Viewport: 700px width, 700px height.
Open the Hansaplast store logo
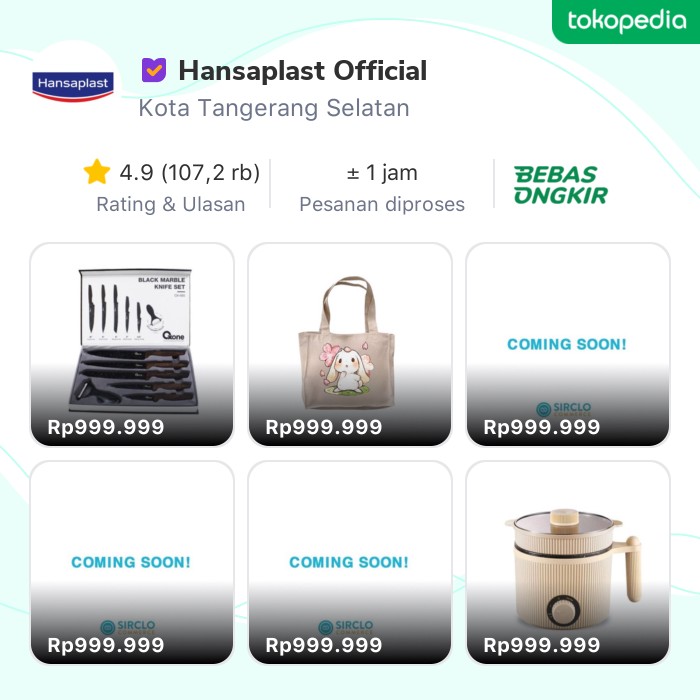[73, 85]
